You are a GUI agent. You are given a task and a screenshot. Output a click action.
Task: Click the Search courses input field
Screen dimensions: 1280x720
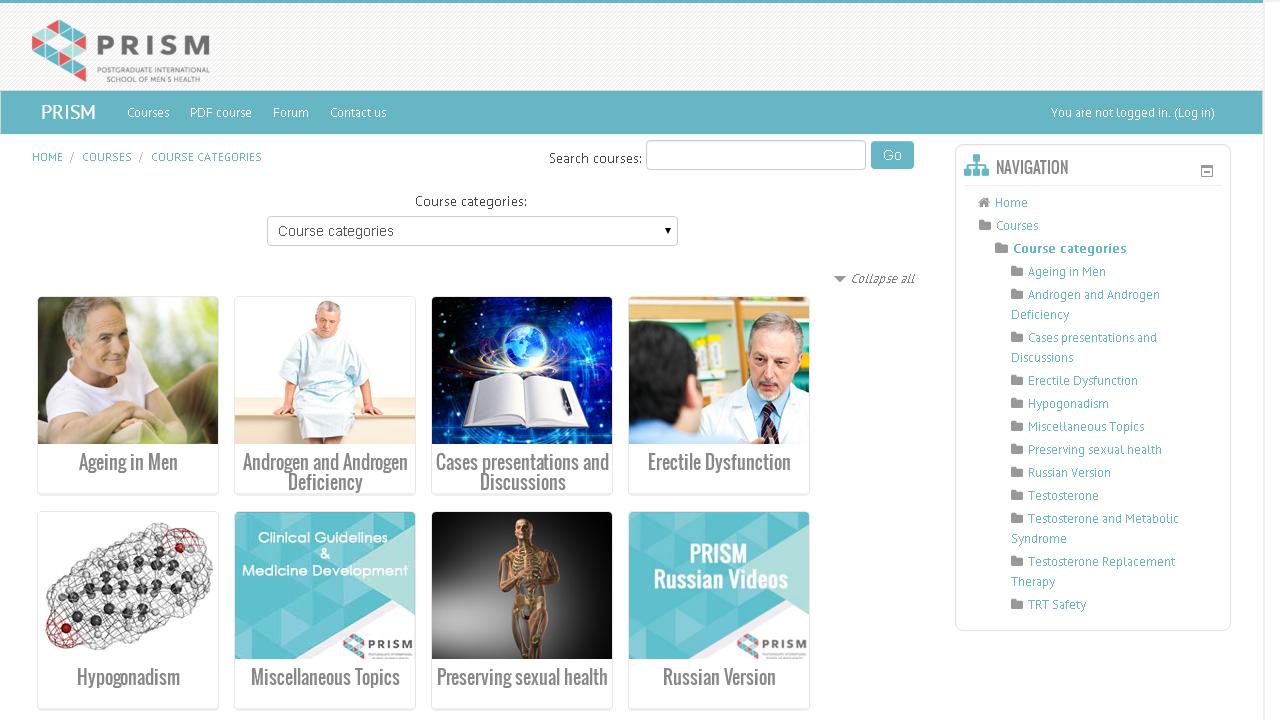point(756,155)
